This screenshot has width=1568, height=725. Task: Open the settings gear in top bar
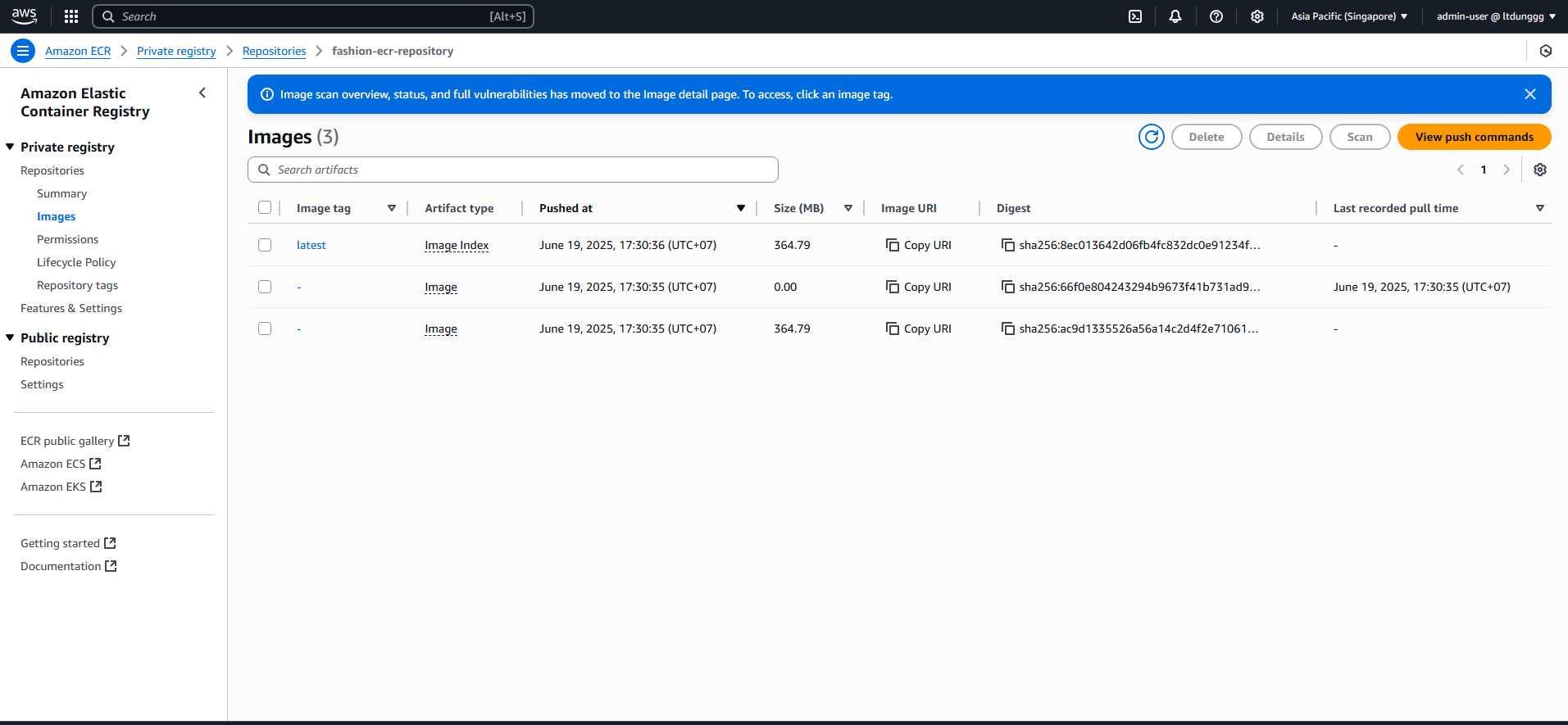coord(1257,16)
